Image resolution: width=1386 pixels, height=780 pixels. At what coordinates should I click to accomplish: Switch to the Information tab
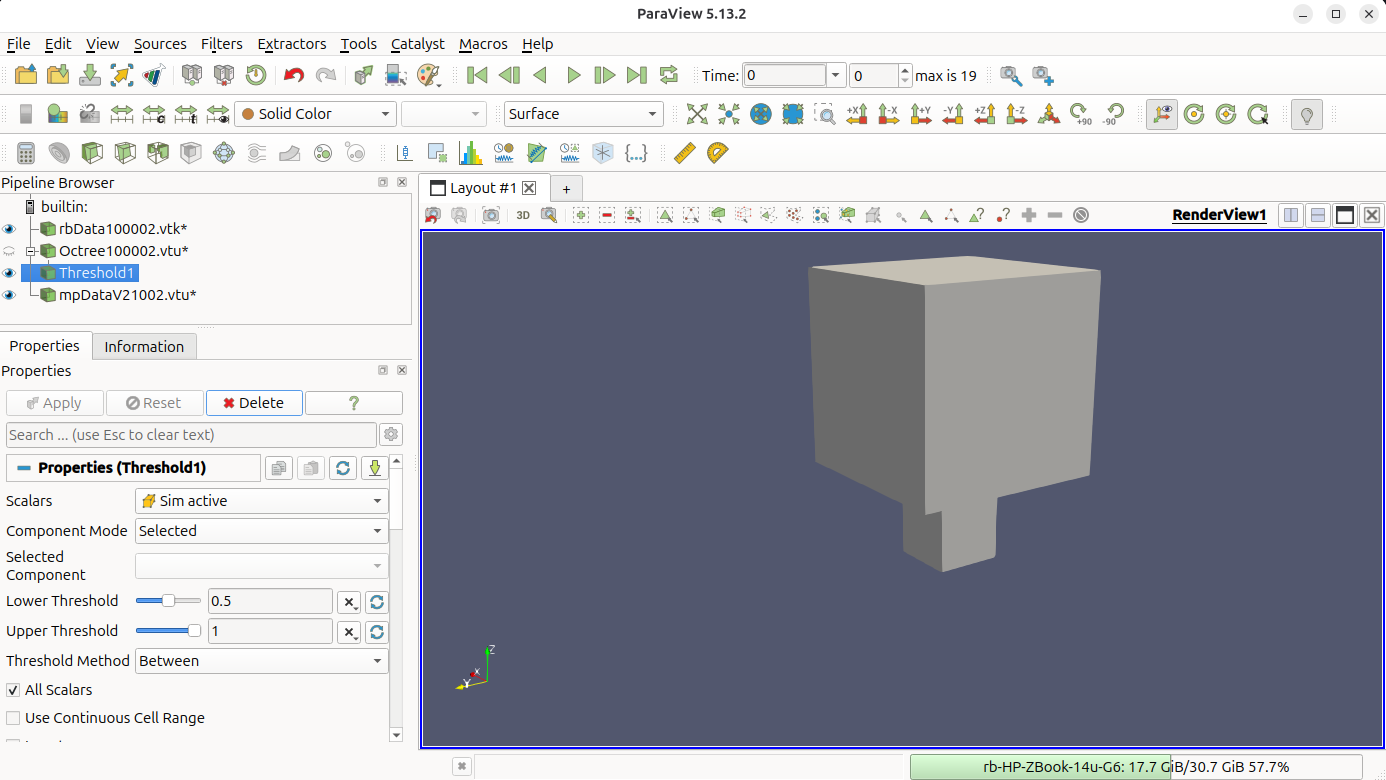tap(144, 347)
